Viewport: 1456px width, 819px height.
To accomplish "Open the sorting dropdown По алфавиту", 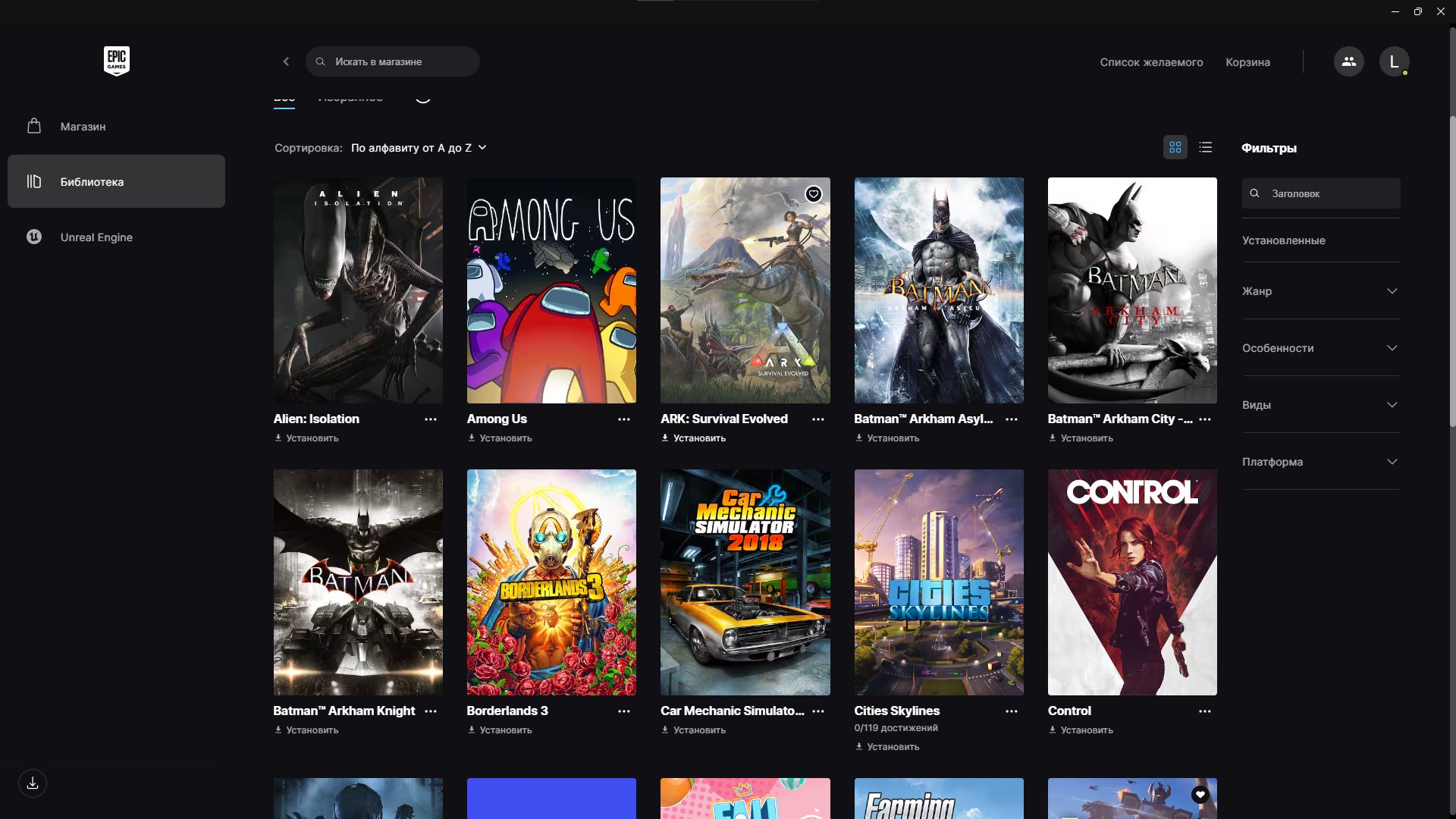I will pos(419,148).
